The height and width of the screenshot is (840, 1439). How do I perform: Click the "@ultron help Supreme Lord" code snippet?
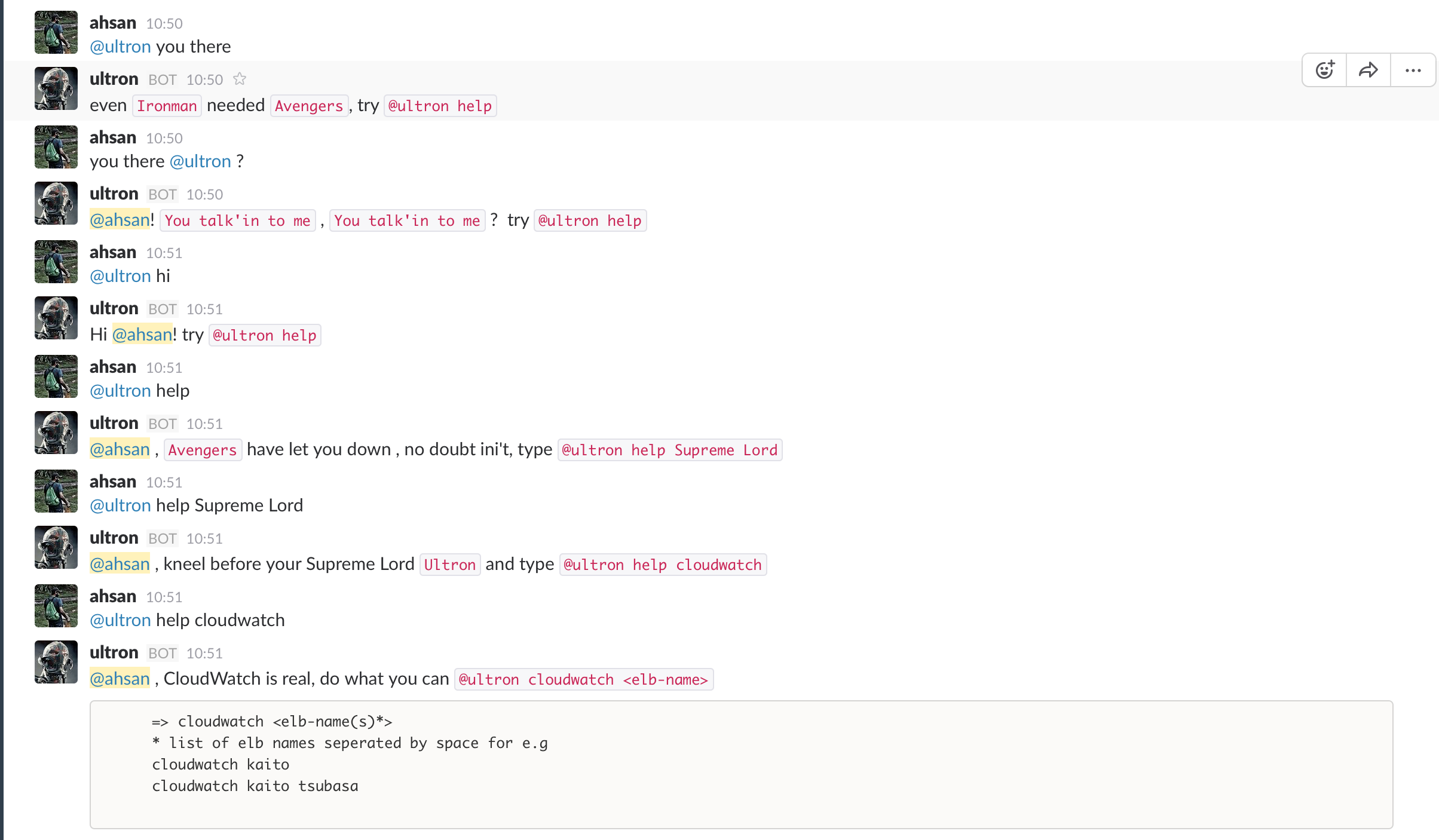click(669, 450)
